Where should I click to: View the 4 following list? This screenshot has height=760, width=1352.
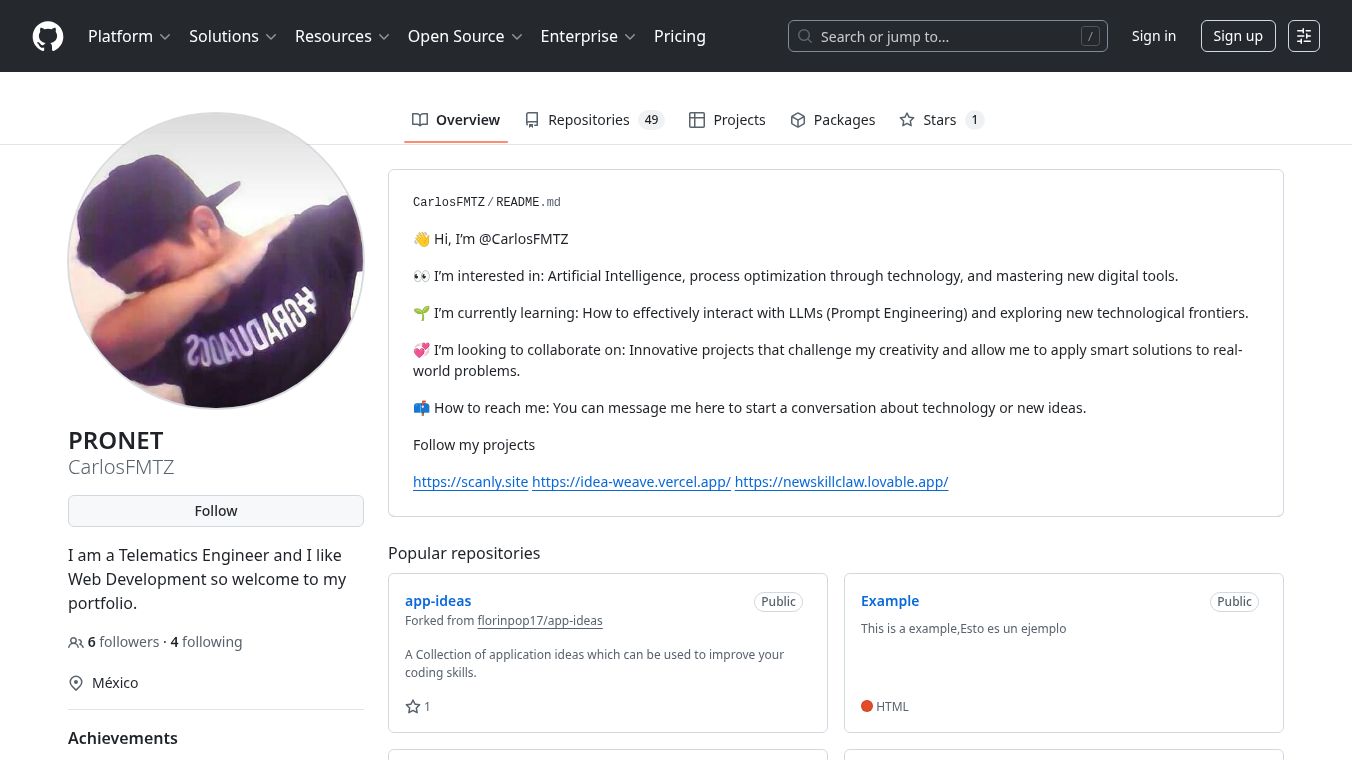(x=206, y=642)
